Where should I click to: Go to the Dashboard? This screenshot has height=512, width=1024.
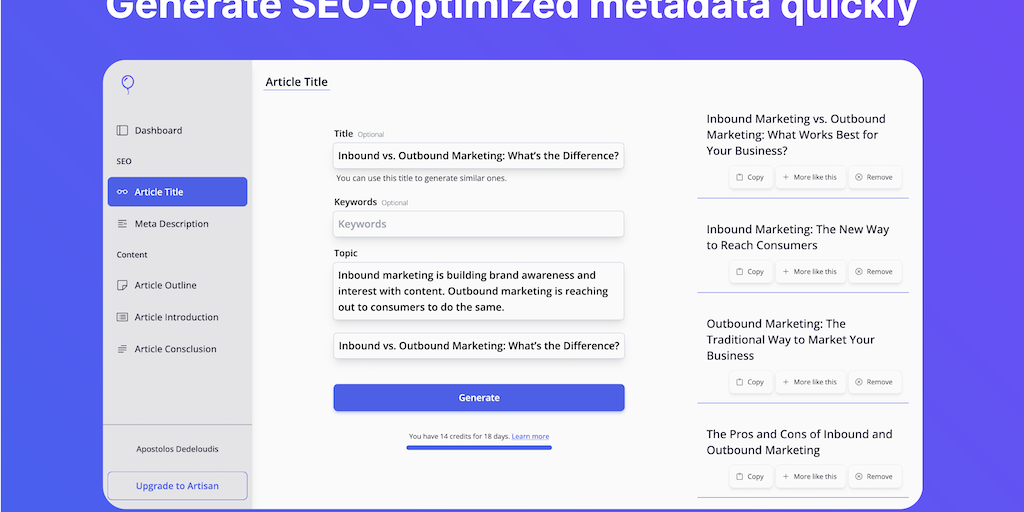pyautogui.click(x=158, y=130)
